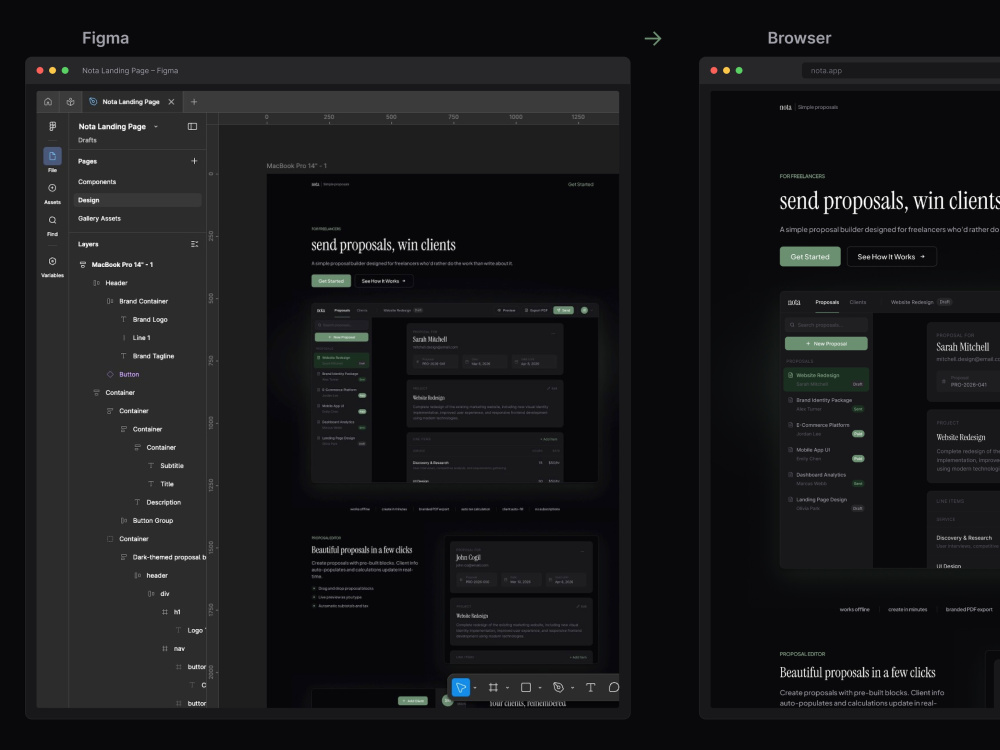This screenshot has width=1000, height=750.
Task: Switch to the Nota Landing Page tab
Action: click(x=131, y=101)
